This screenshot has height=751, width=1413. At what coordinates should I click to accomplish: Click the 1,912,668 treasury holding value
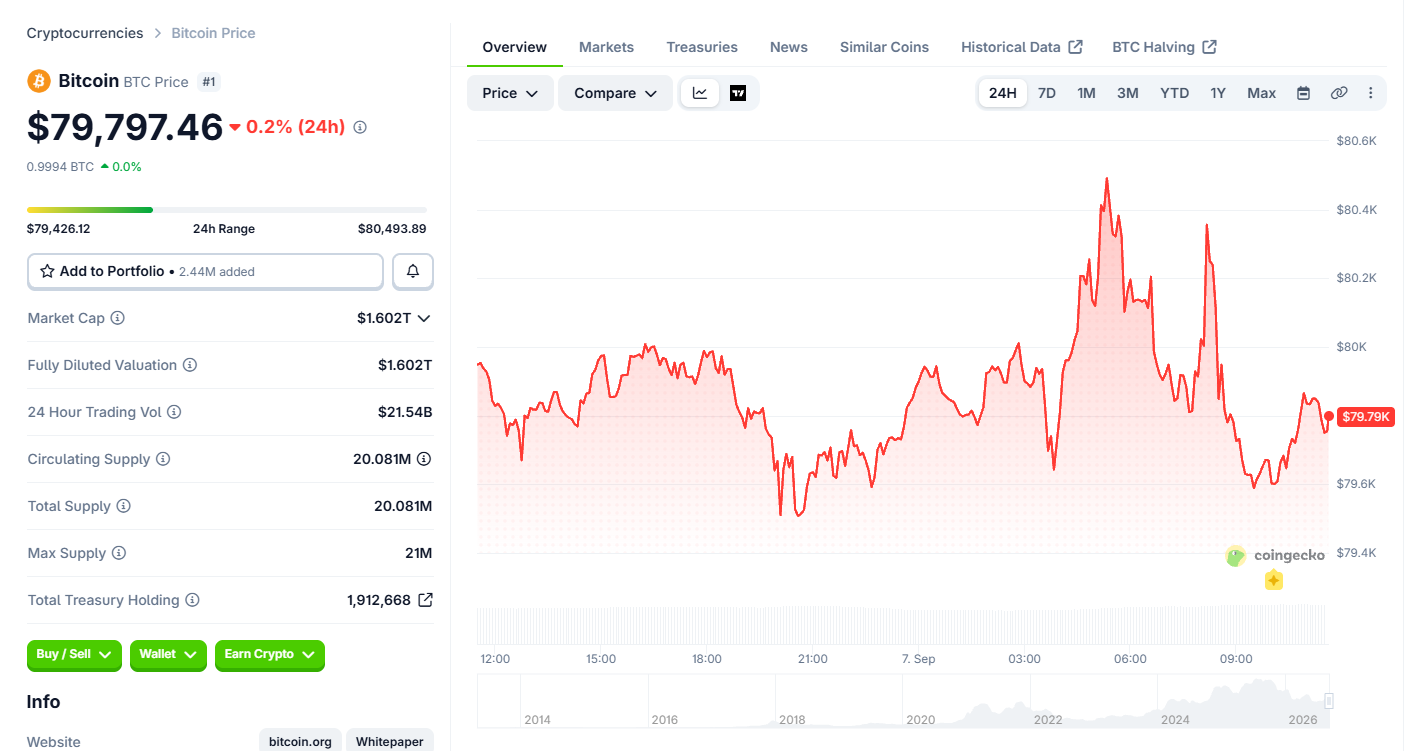pos(379,600)
